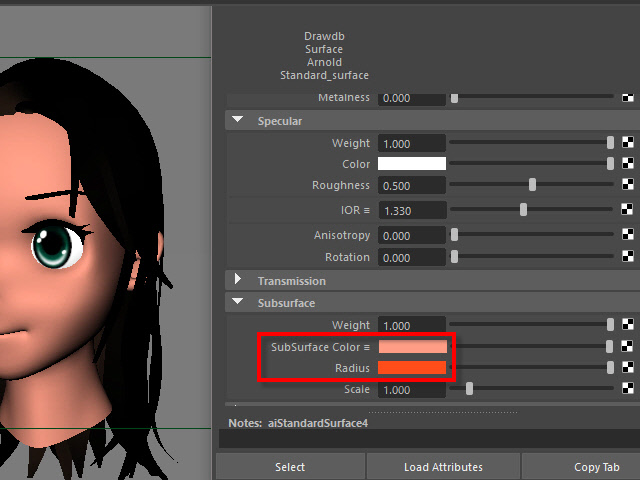Click the texture map icon for Subsurface Scale
This screenshot has height=480, width=640.
click(x=627, y=390)
